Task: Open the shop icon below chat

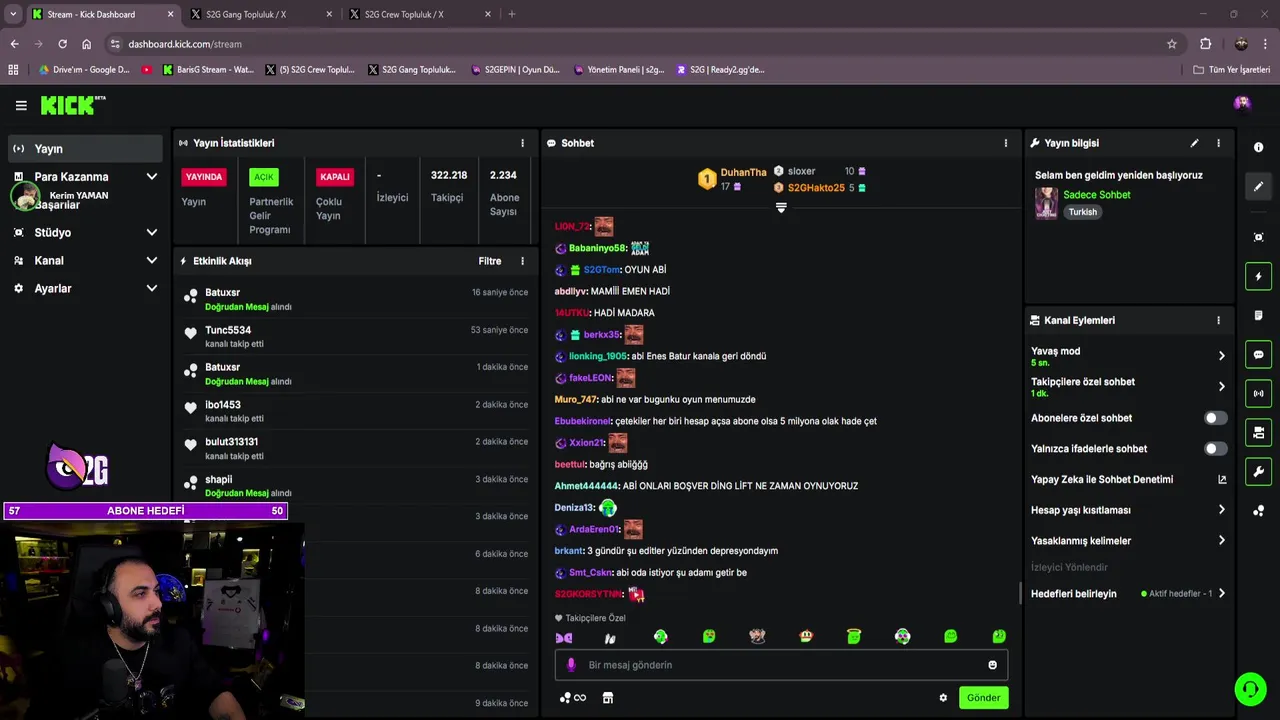Action: tap(608, 698)
